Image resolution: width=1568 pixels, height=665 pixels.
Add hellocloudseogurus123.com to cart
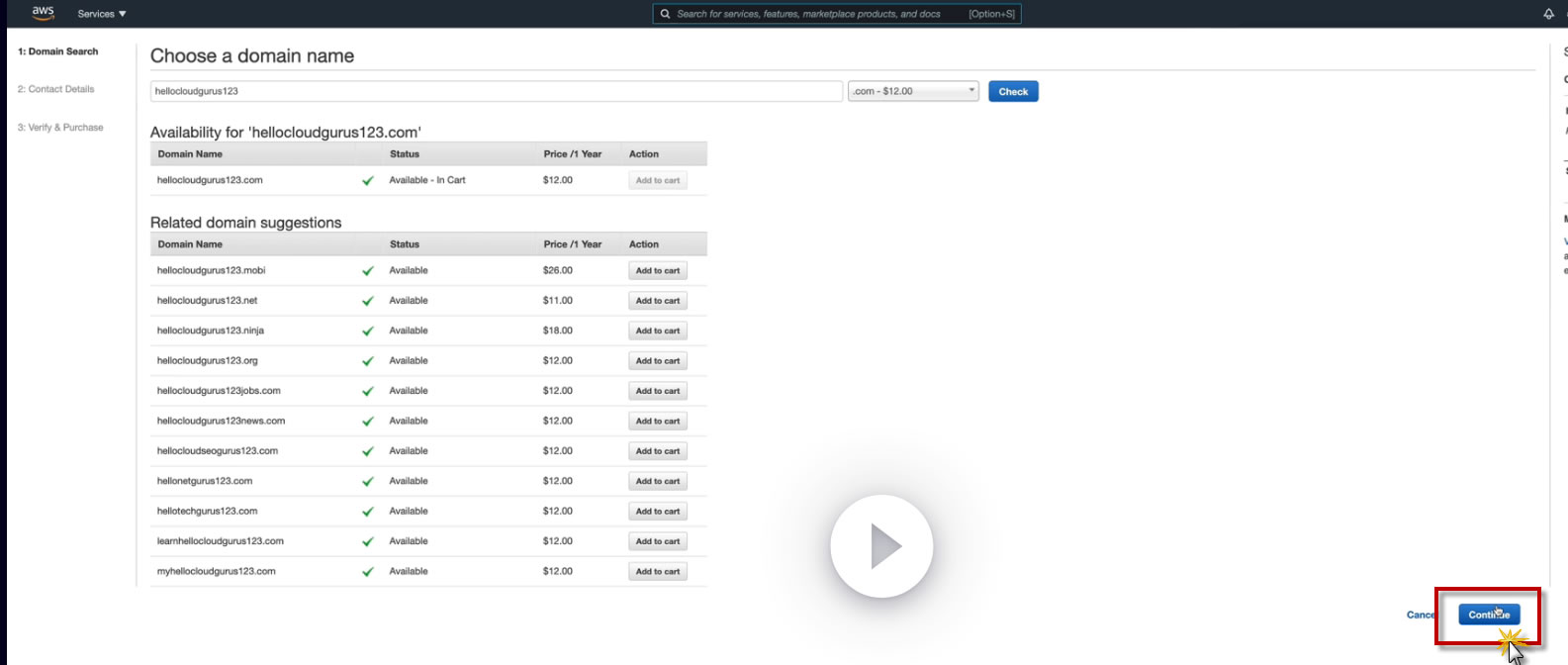coord(658,451)
